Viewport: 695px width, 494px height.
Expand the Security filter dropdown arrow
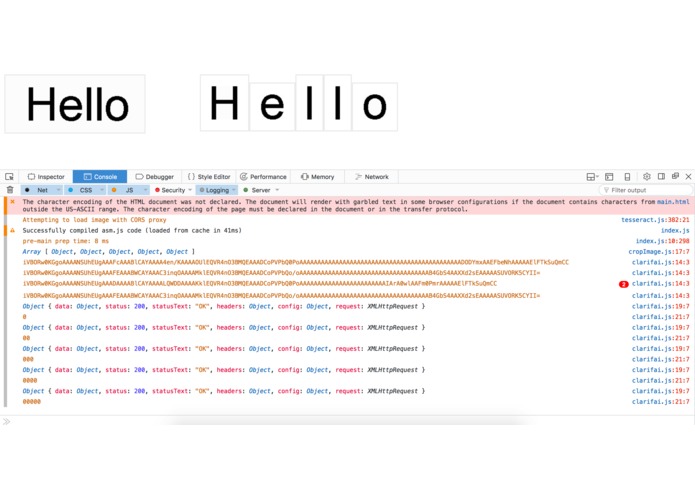(190, 190)
